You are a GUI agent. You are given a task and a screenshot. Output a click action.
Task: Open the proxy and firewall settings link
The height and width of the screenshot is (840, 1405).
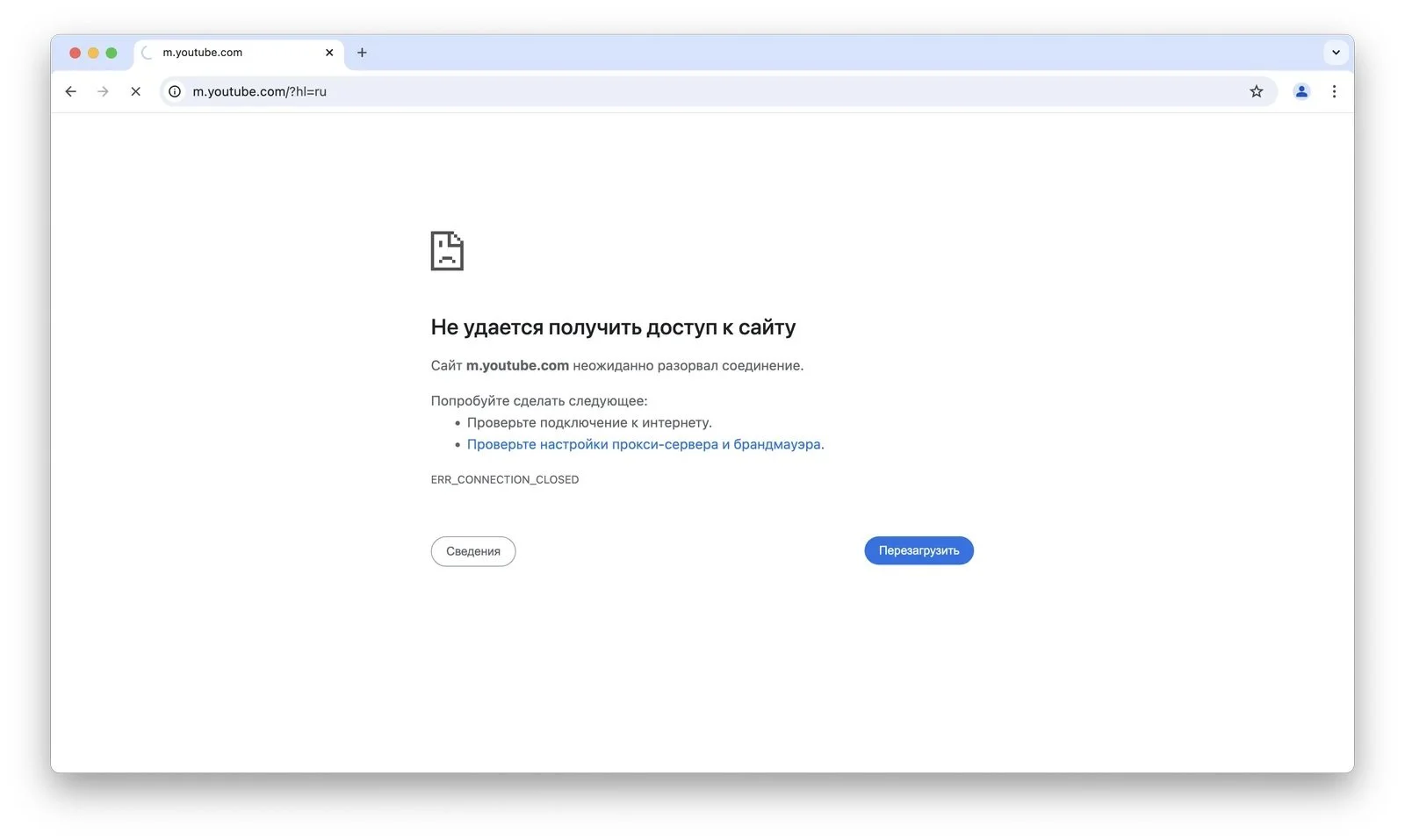click(644, 444)
